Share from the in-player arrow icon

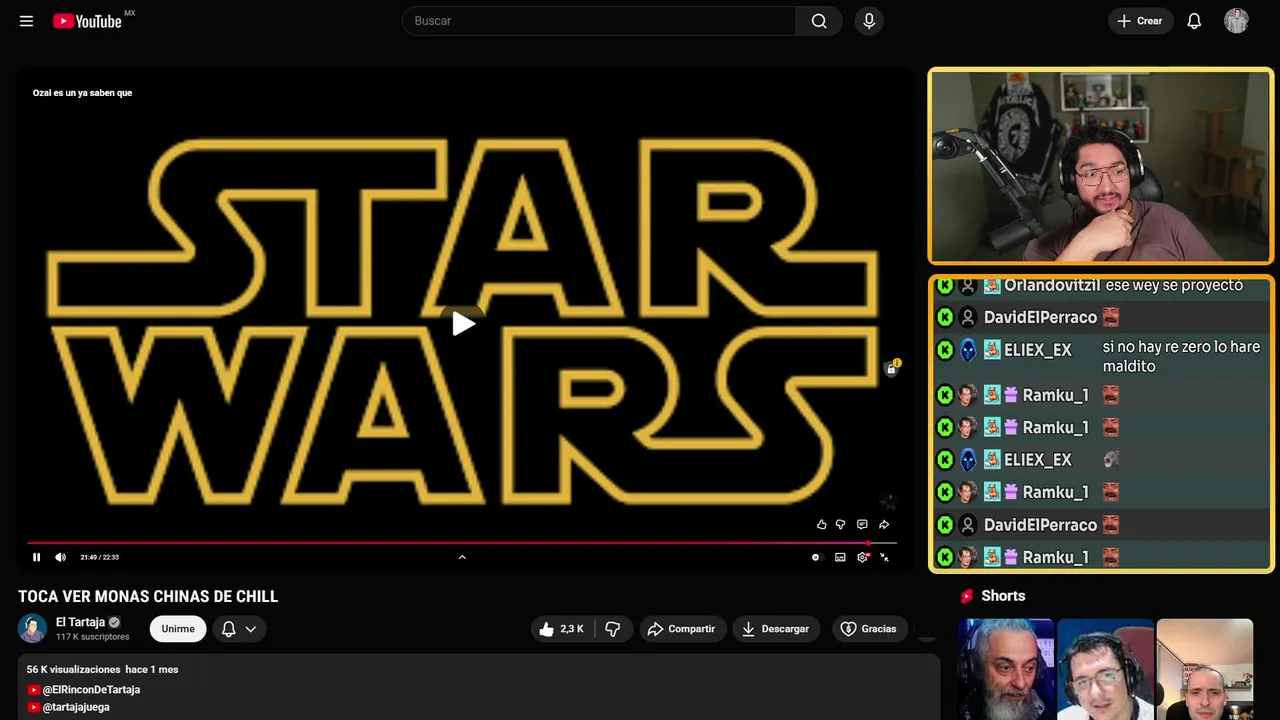[x=884, y=524]
